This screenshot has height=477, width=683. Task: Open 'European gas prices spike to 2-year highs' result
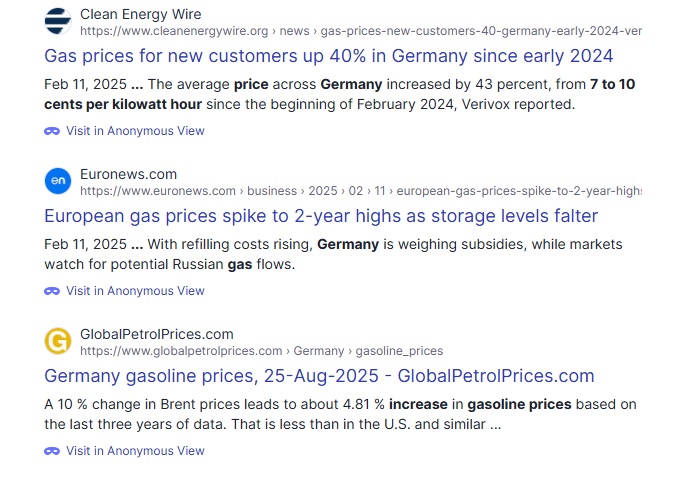click(321, 216)
